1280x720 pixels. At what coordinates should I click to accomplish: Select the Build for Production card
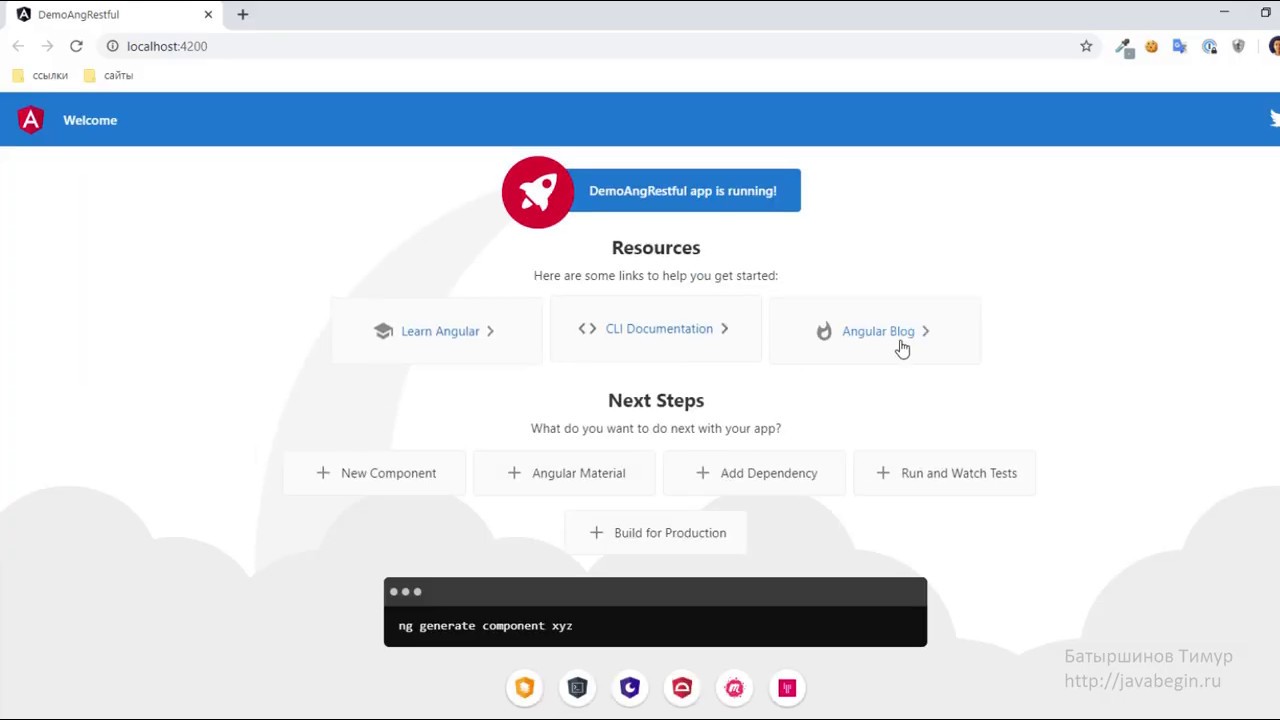tap(656, 533)
